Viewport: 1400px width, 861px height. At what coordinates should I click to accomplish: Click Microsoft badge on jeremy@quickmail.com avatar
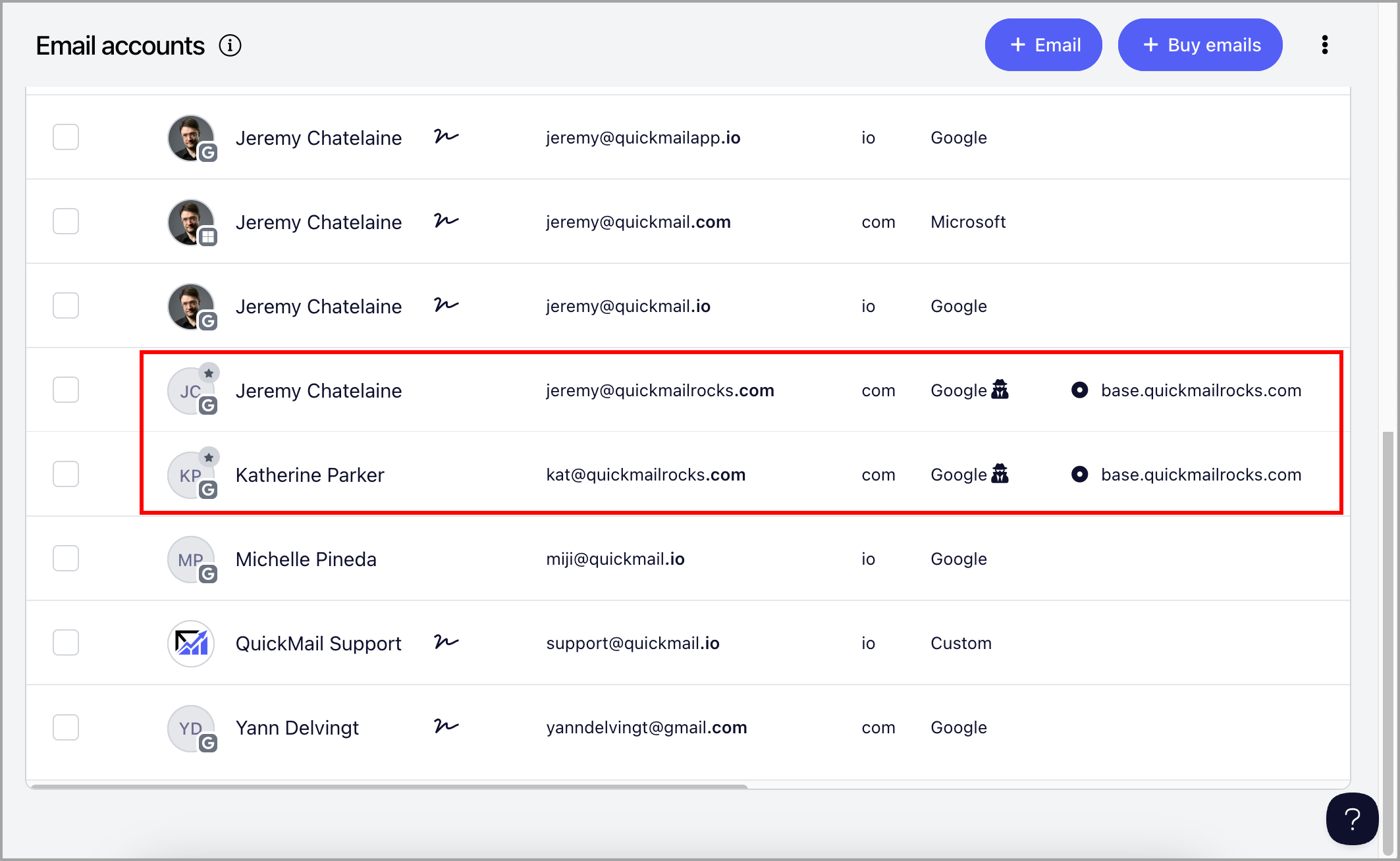click(x=208, y=237)
